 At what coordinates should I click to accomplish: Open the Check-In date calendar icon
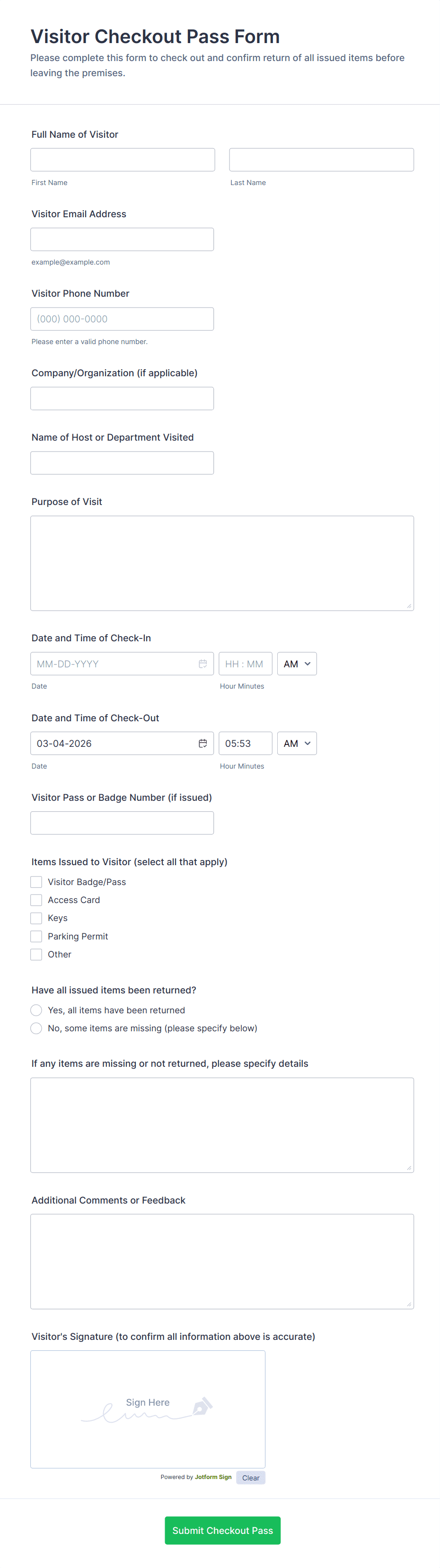click(202, 664)
